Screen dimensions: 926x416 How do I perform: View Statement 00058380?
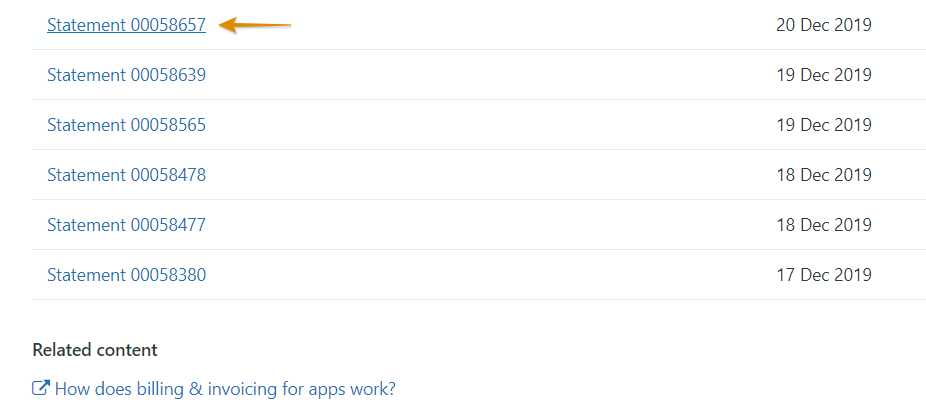pyautogui.click(x=126, y=275)
